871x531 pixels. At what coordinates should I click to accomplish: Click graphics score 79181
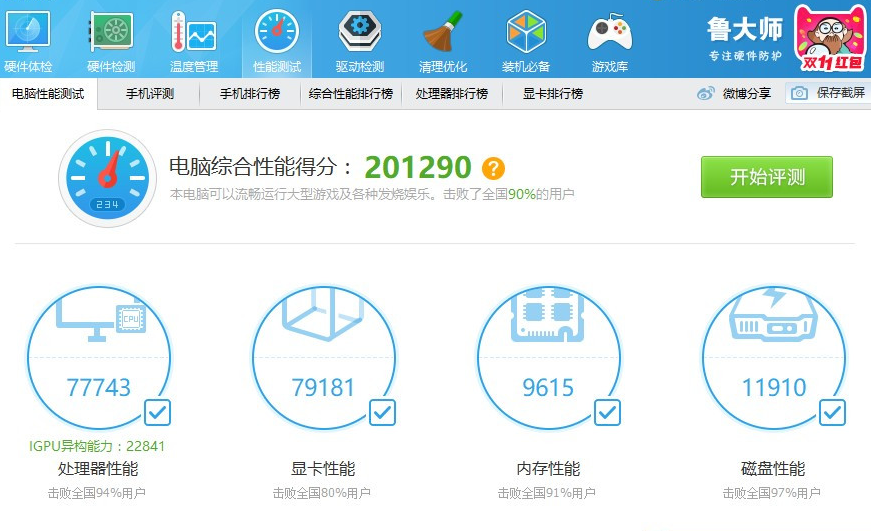point(323,388)
